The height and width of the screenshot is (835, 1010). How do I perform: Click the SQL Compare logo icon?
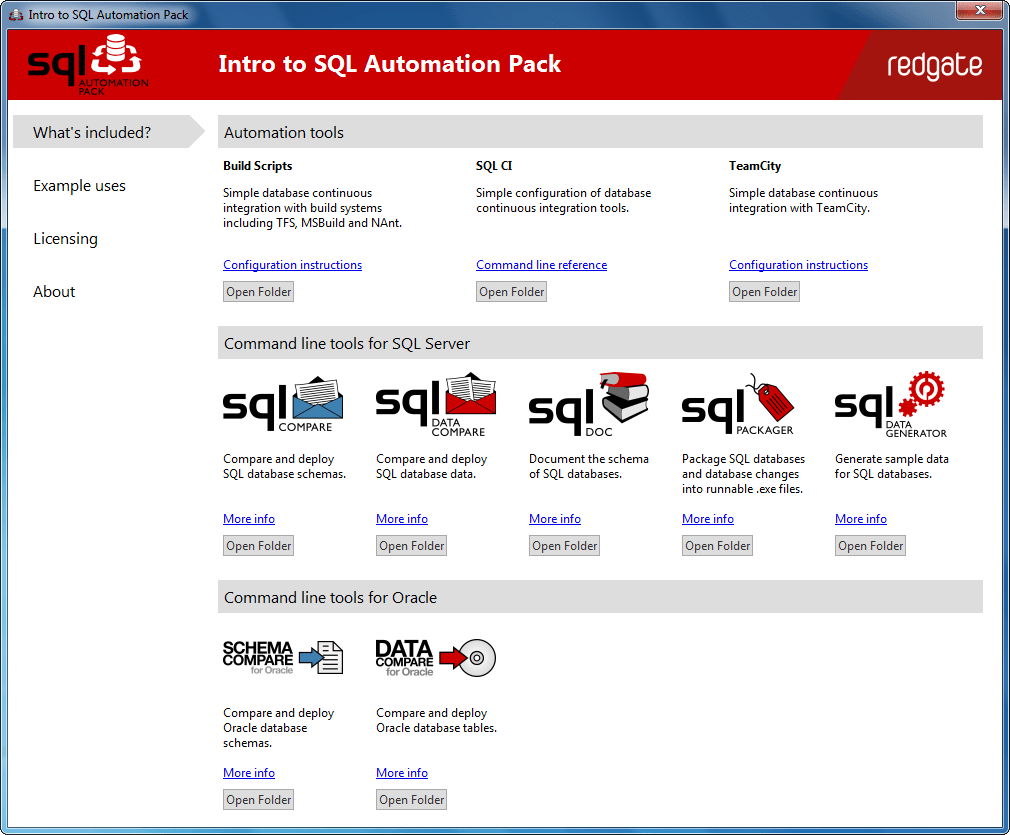(283, 404)
